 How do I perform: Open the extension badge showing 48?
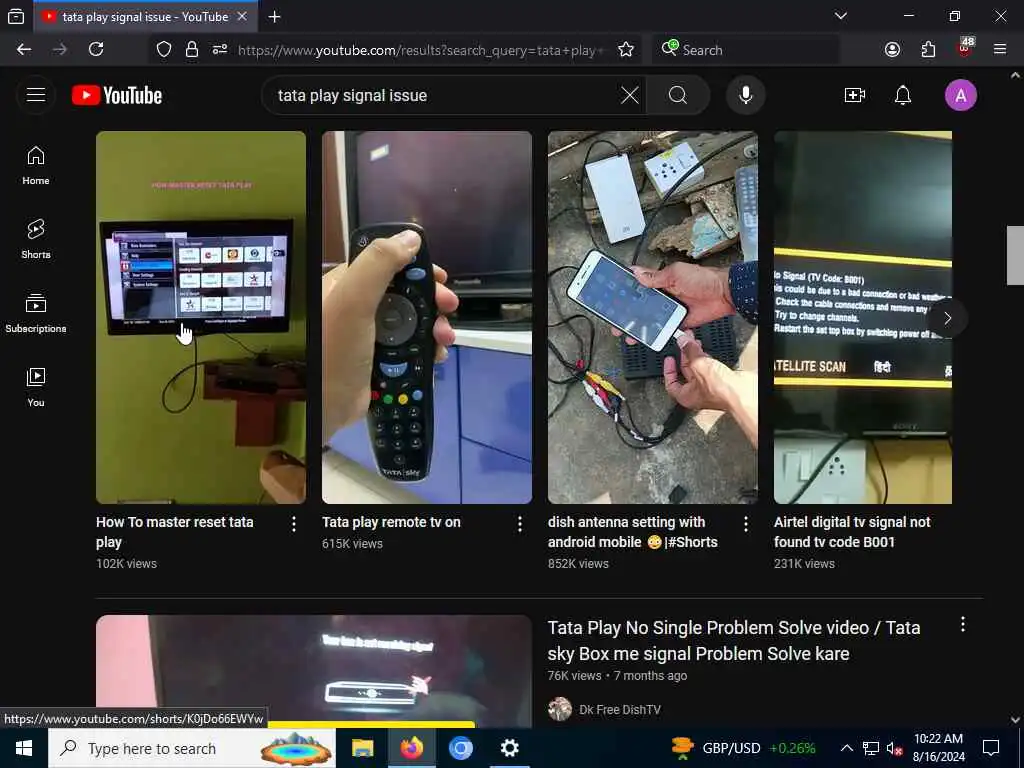(x=965, y=48)
